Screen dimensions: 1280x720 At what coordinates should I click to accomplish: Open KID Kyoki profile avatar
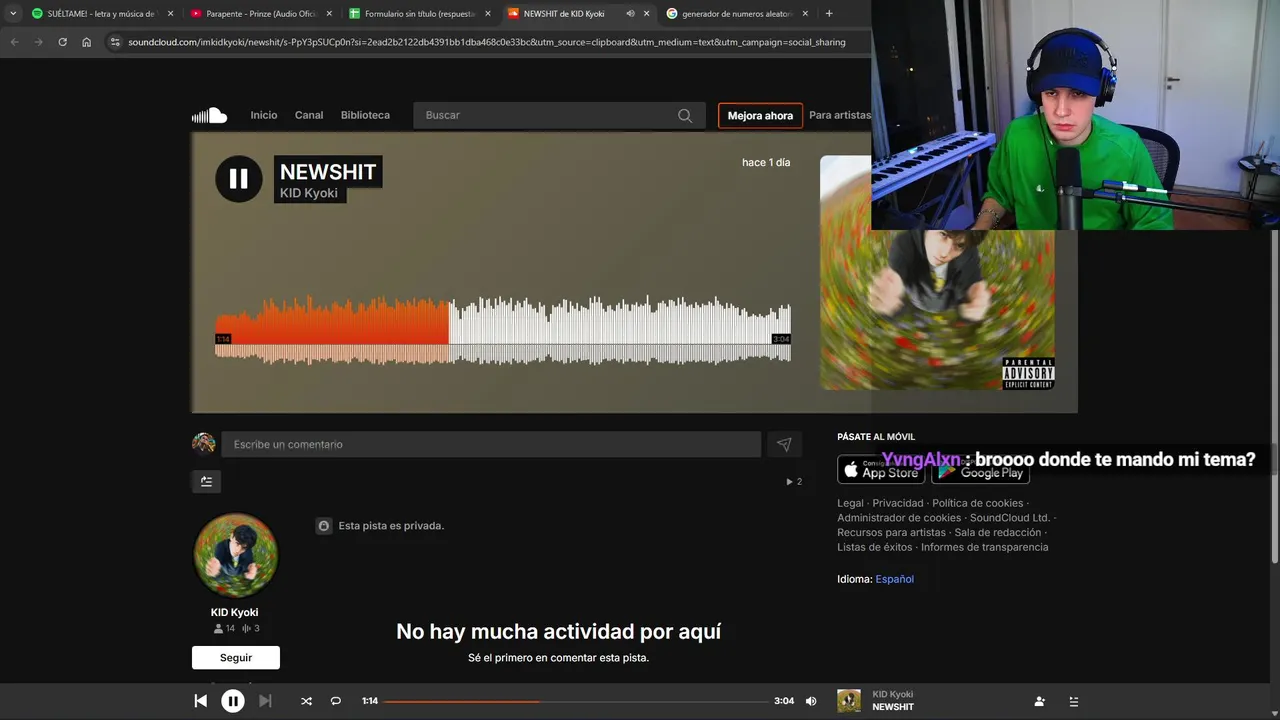pyautogui.click(x=236, y=556)
